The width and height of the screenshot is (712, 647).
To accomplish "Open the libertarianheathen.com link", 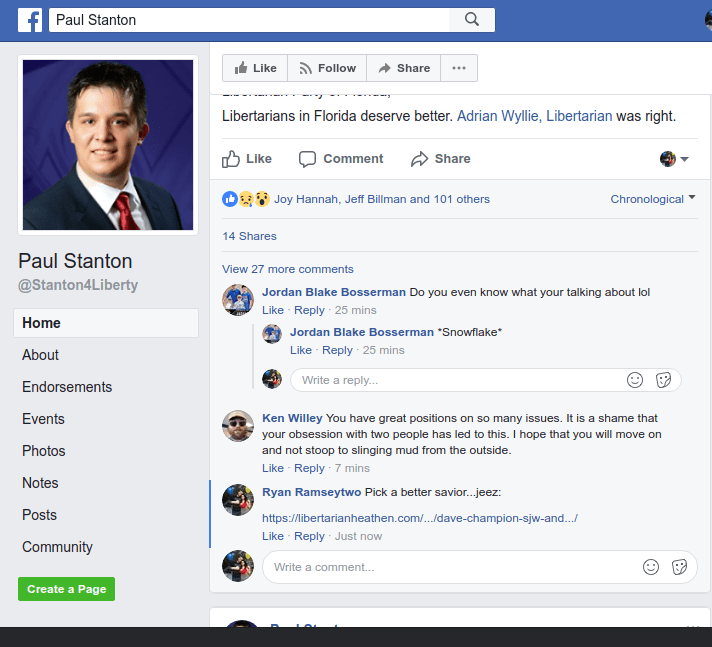I will point(420,518).
